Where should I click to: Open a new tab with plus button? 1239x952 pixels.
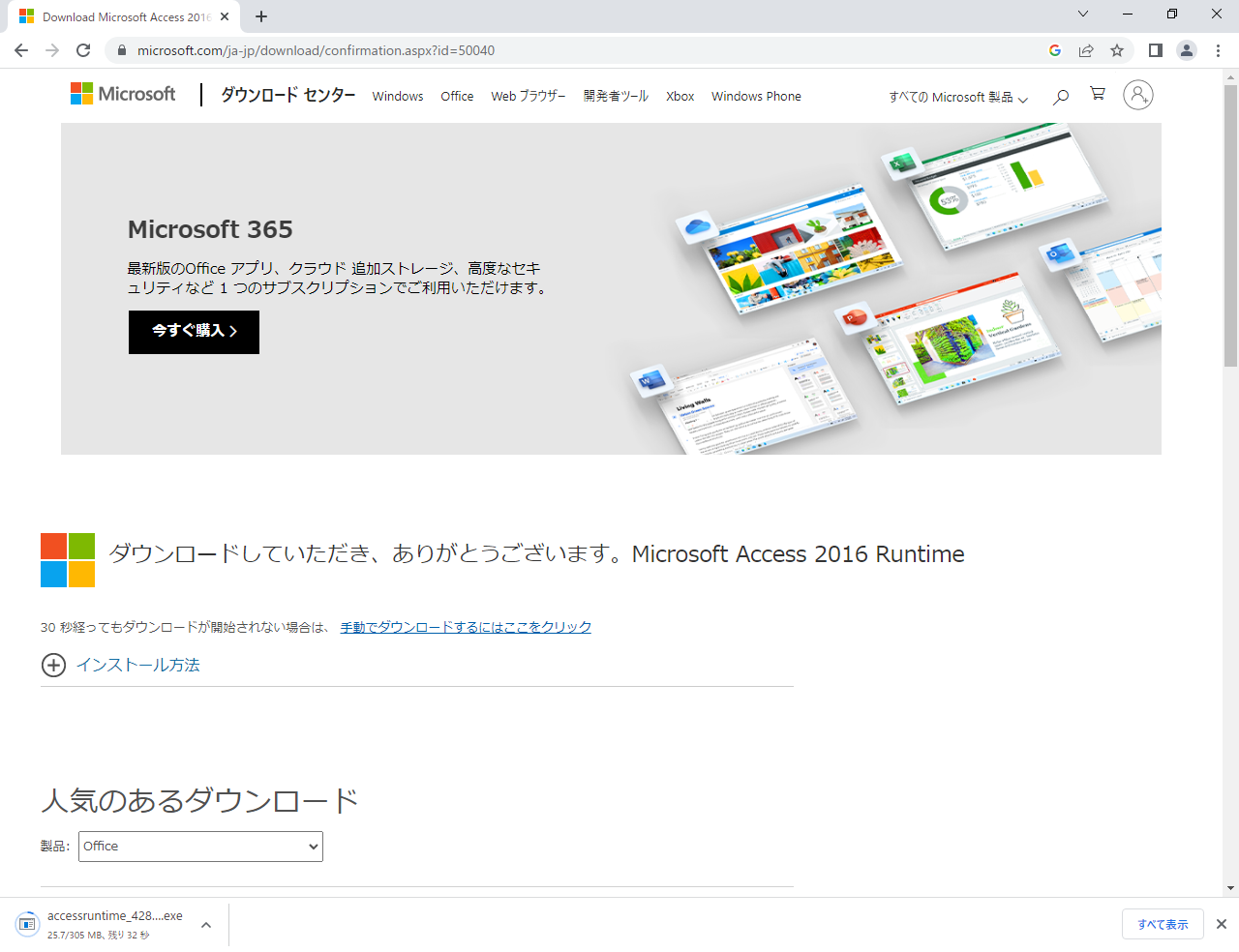click(x=261, y=16)
